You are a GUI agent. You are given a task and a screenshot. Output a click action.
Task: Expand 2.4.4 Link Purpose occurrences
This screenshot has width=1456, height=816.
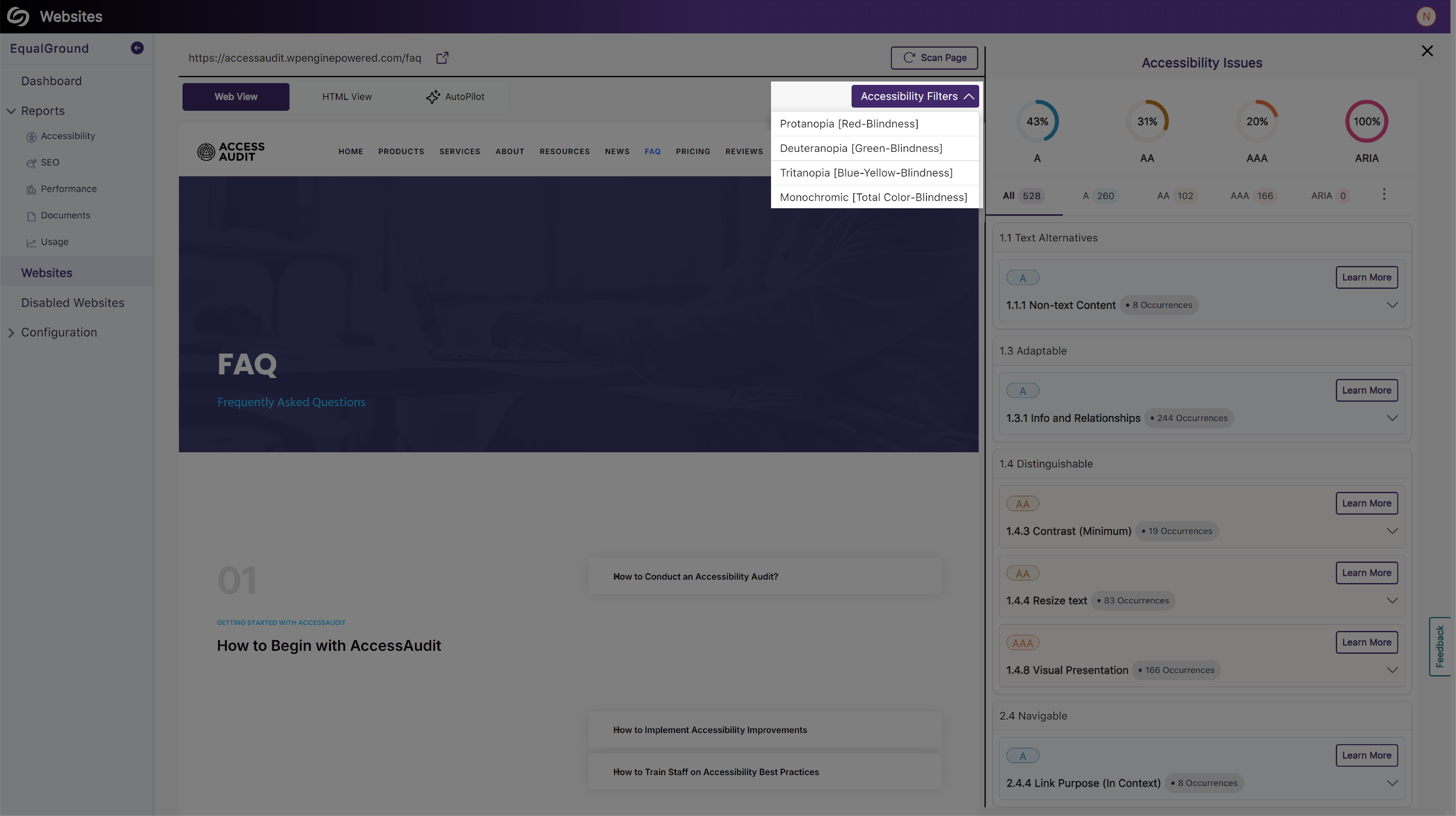coord(1392,783)
